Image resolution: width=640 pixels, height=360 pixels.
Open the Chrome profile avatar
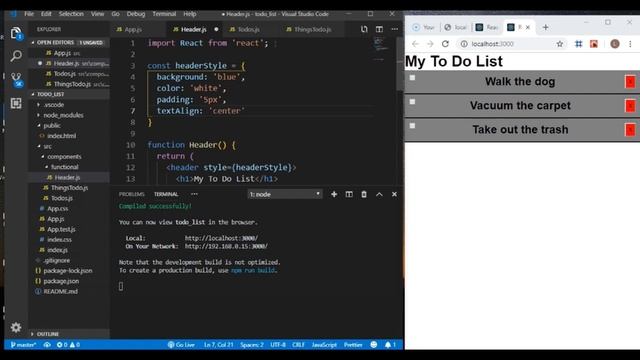tap(615, 44)
